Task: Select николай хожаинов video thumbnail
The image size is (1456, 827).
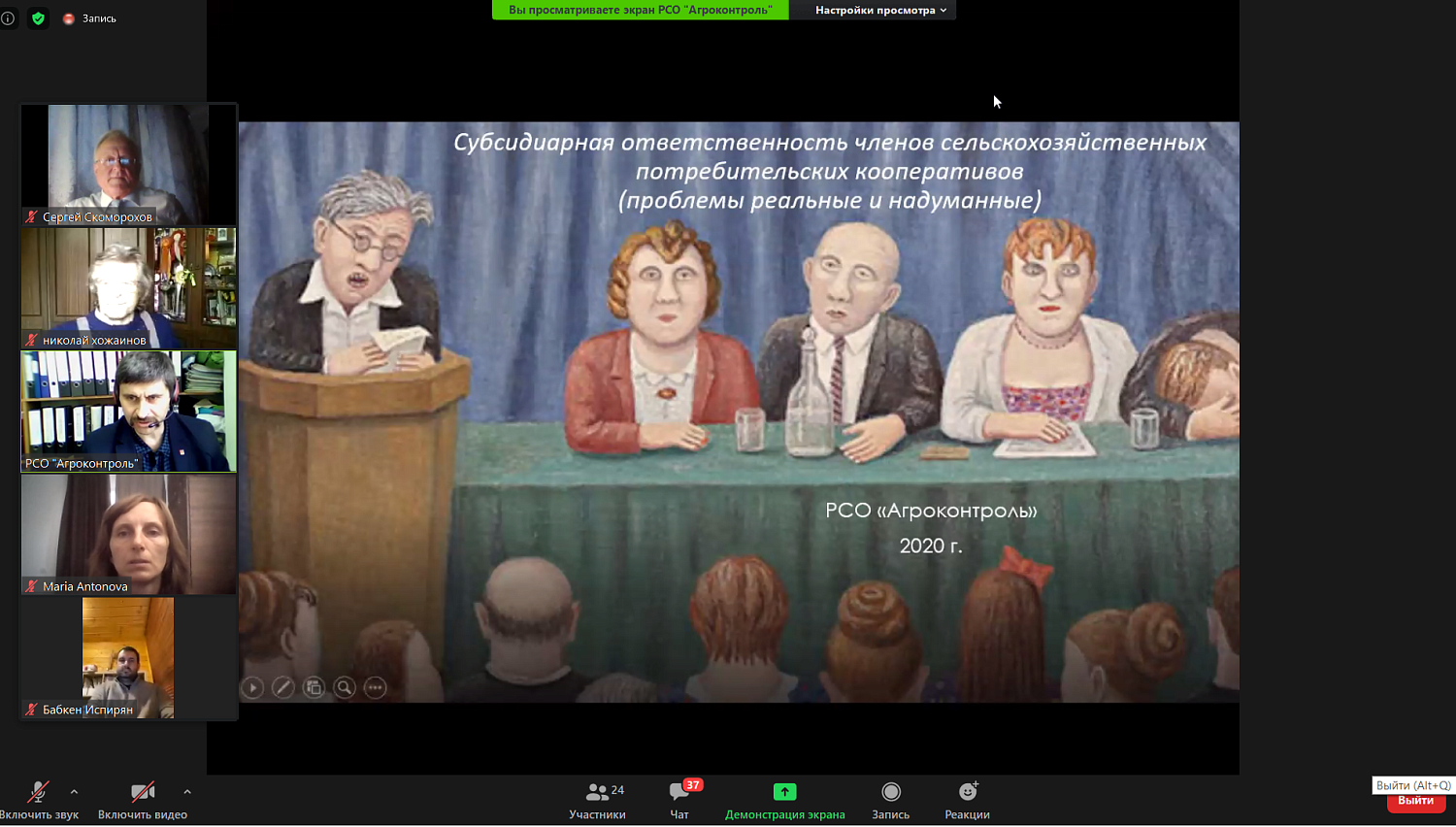Action: coord(129,288)
